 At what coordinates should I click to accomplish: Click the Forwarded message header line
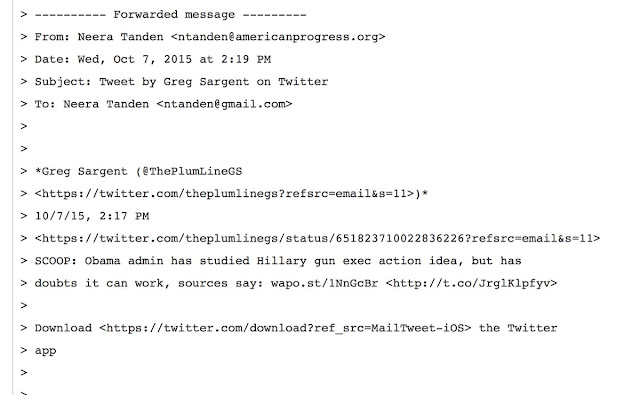170,15
